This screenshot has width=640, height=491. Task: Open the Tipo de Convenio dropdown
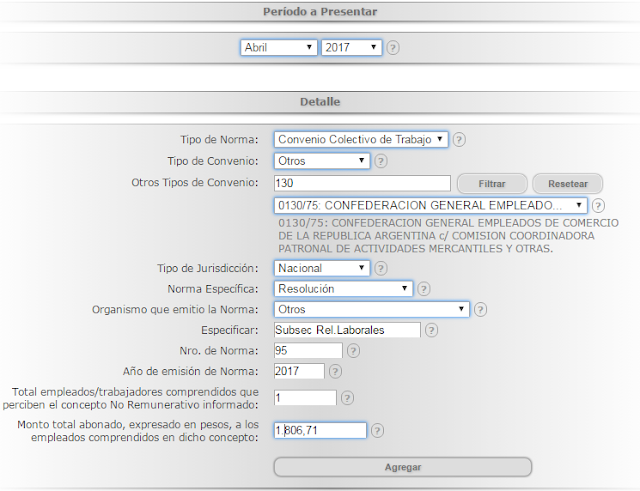(322, 161)
